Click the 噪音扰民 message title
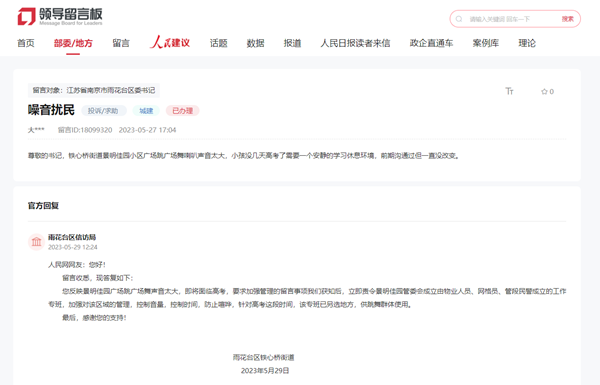Screen dimensions: 600x385 (x=51, y=110)
